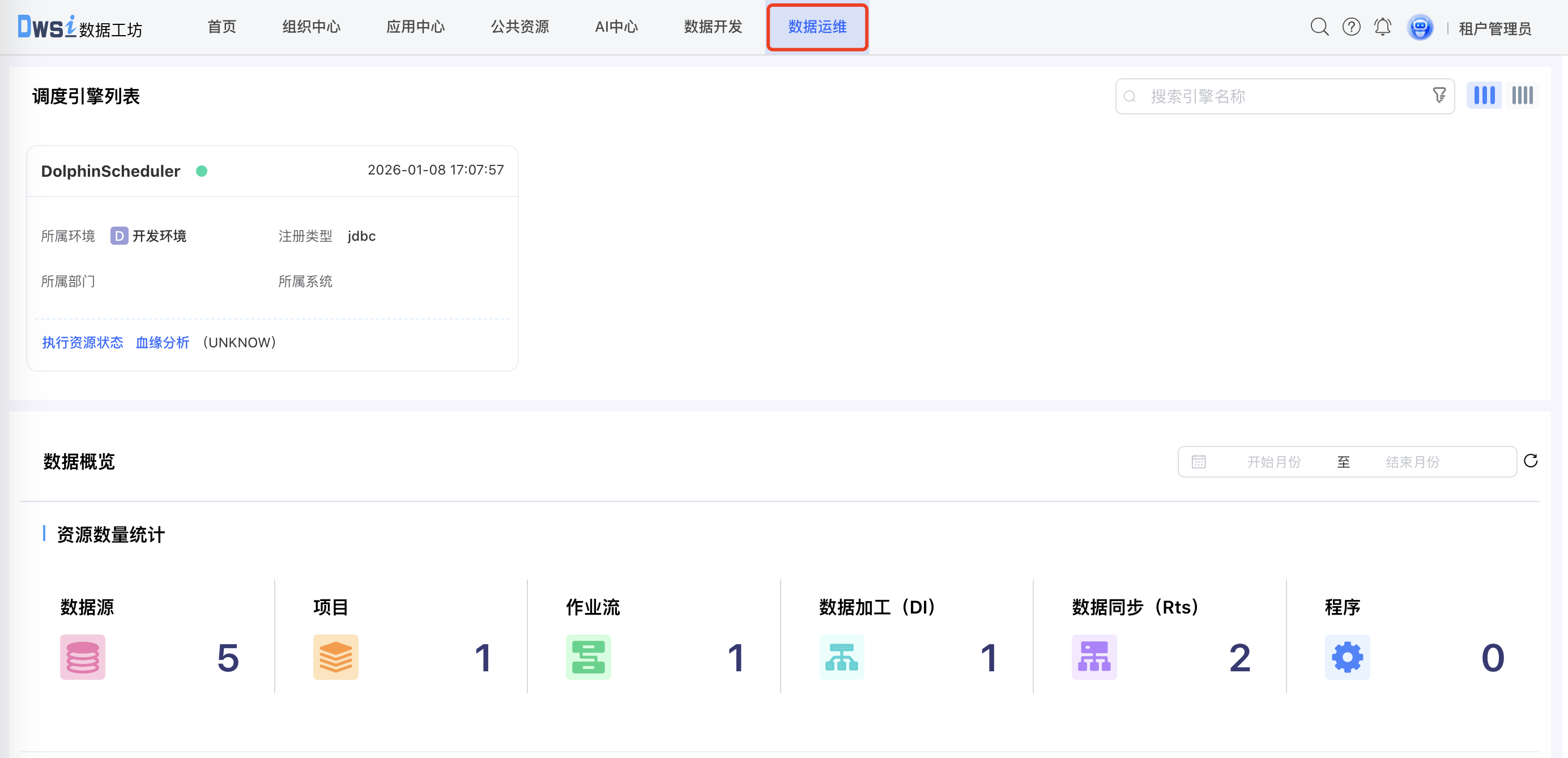1568x758 pixels.
Task: Open the filter icon in the engine search box
Action: tap(1439, 96)
